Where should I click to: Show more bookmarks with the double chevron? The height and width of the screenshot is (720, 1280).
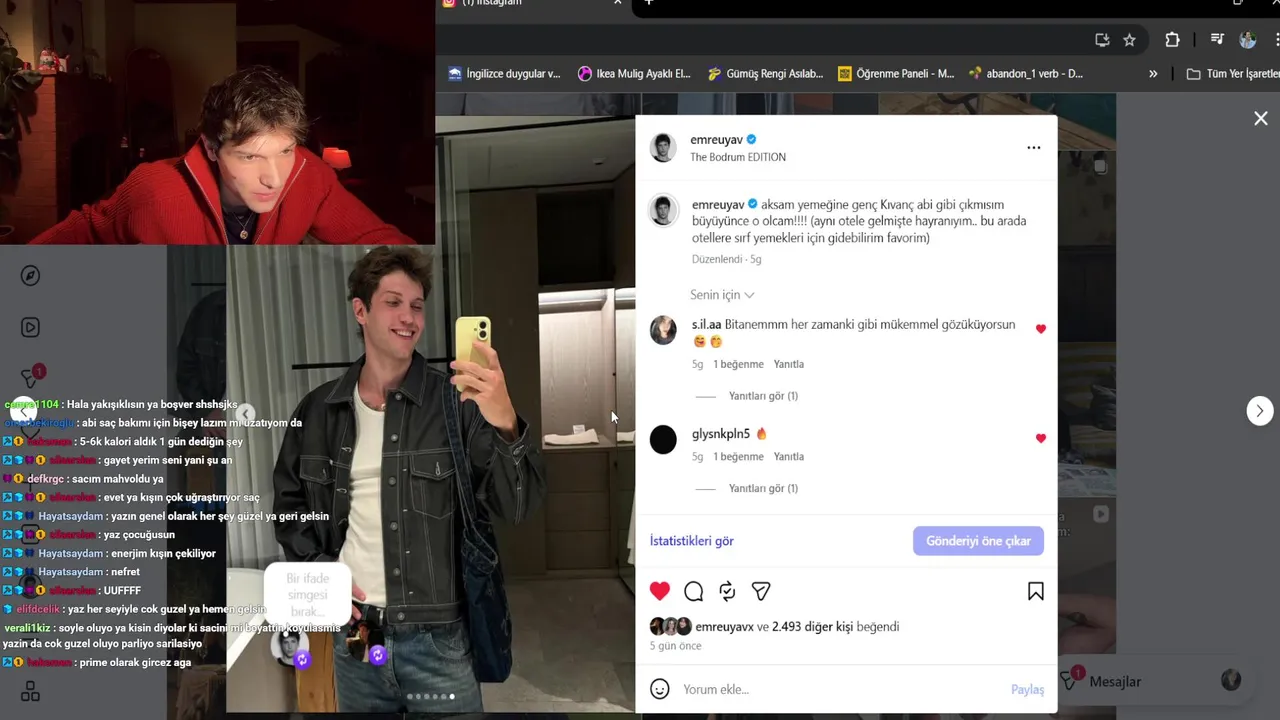tap(1153, 74)
